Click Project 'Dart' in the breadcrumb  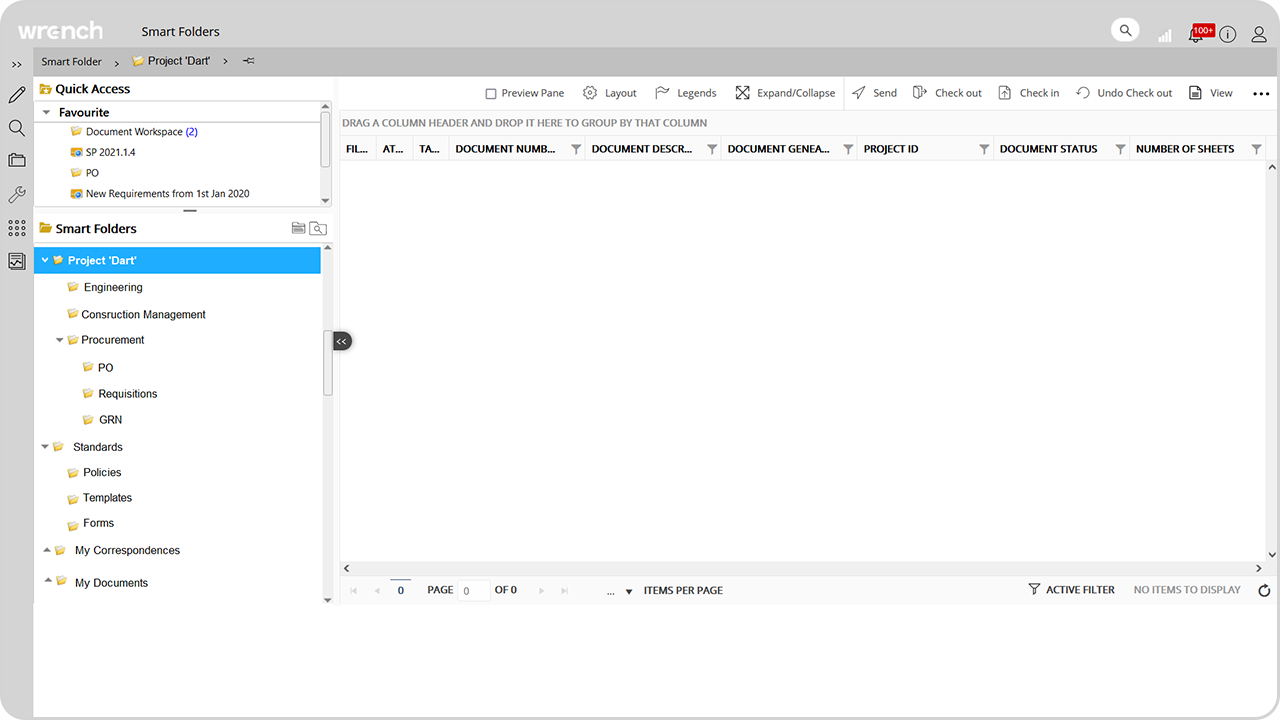[171, 61]
